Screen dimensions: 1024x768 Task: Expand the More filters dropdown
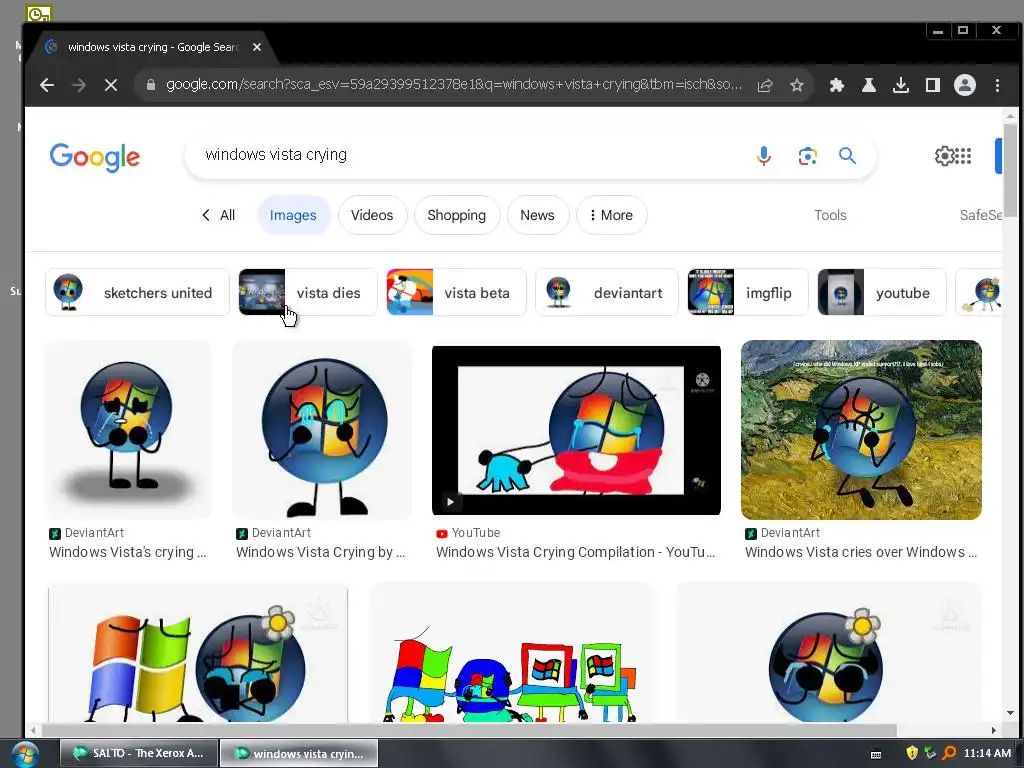[611, 215]
